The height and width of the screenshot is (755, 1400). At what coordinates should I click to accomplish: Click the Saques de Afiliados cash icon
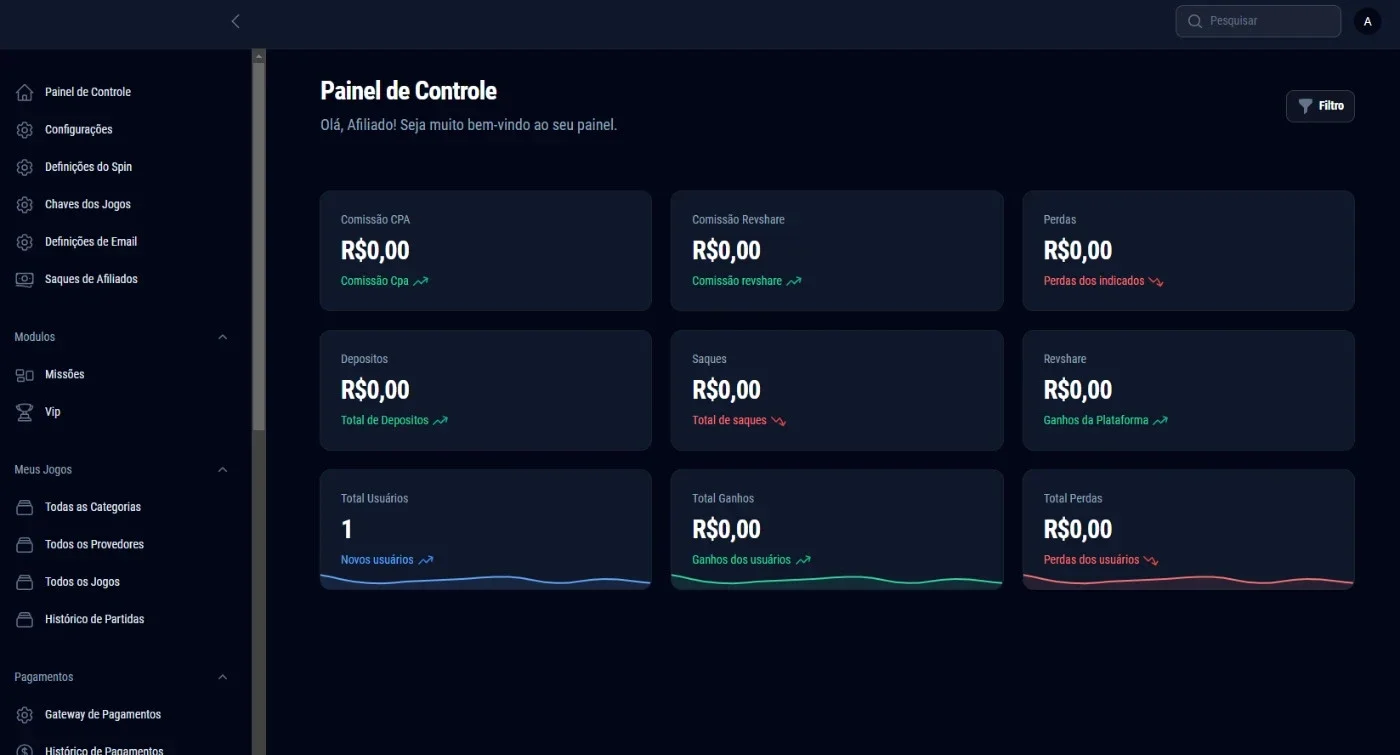[x=25, y=280]
